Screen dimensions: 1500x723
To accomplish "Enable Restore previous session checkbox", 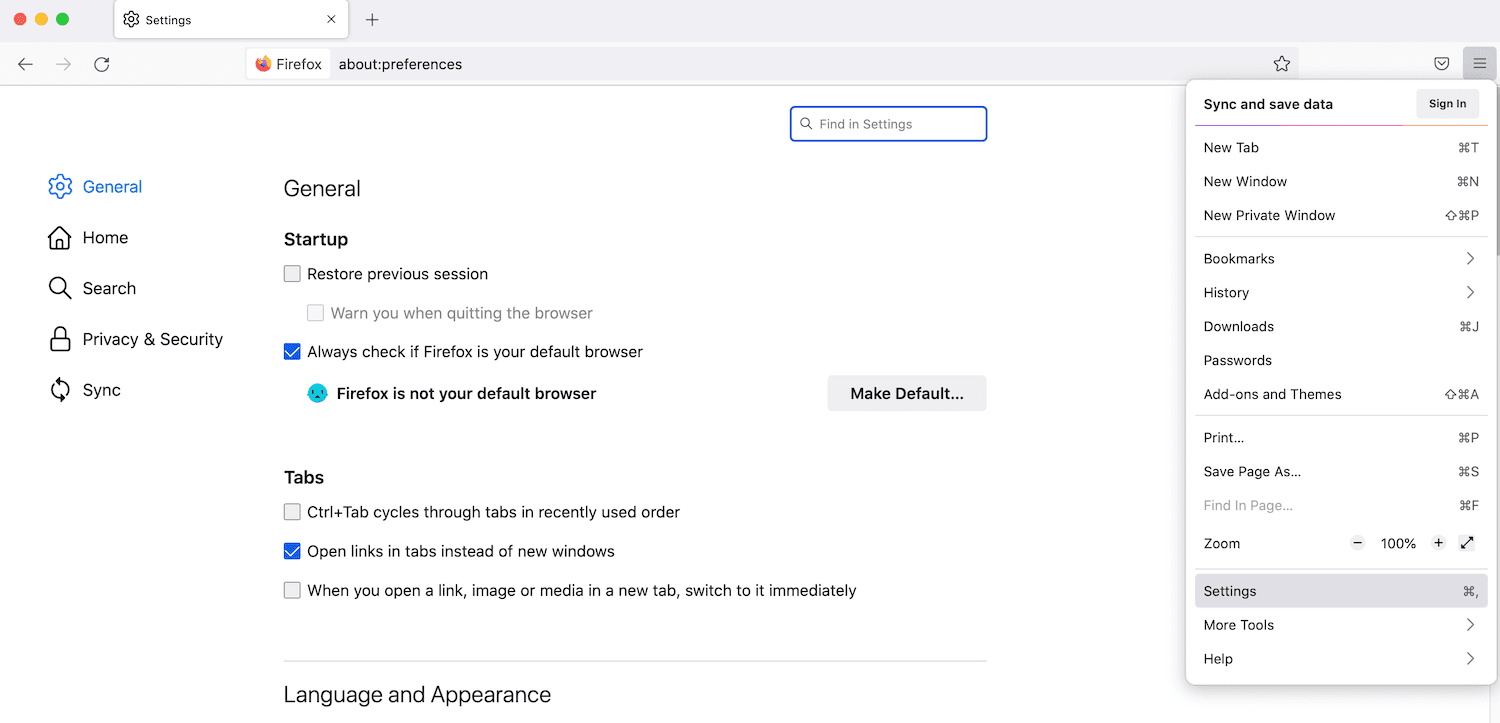I will click(292, 274).
